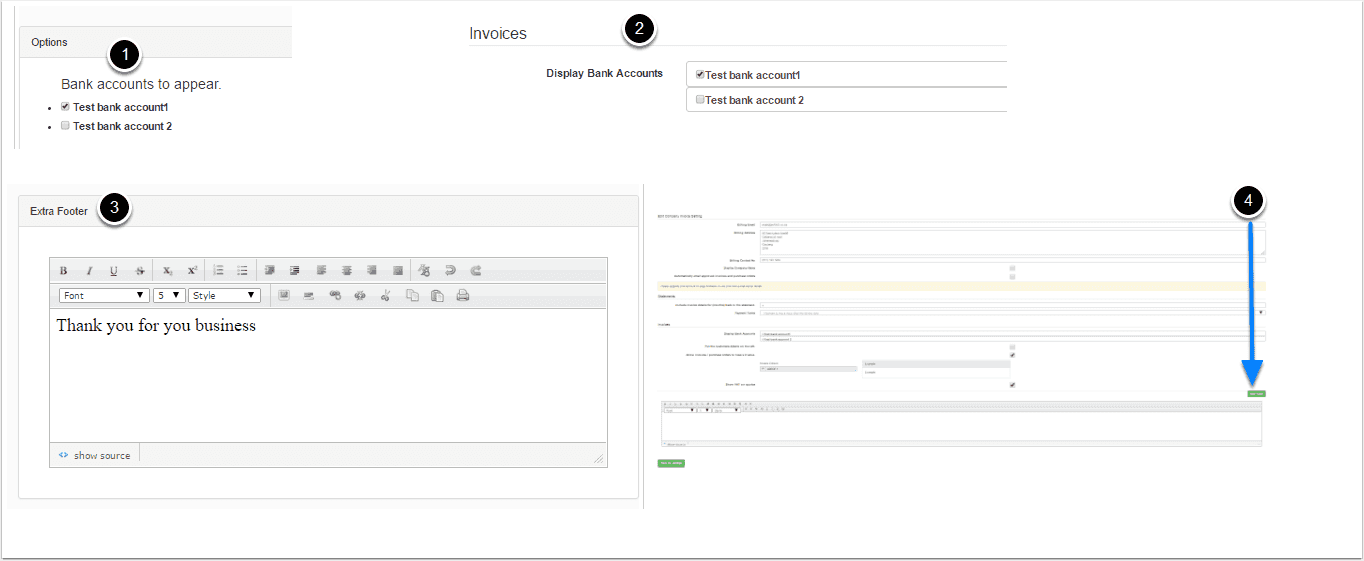The width and height of the screenshot is (1364, 561).
Task: Apply Superscript formatting
Action: 193,270
